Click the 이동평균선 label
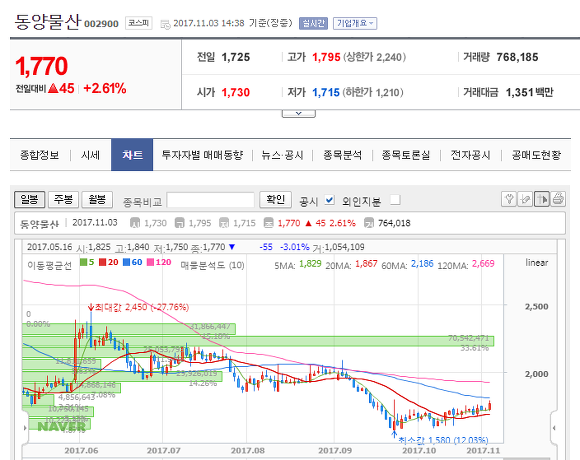 pyautogui.click(x=50, y=265)
